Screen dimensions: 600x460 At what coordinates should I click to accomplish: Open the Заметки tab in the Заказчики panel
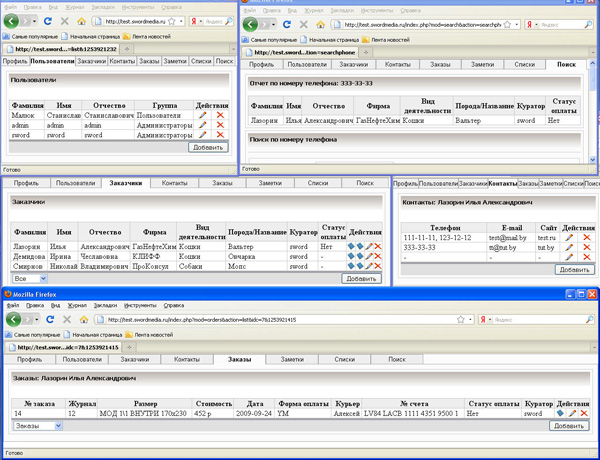(271, 184)
